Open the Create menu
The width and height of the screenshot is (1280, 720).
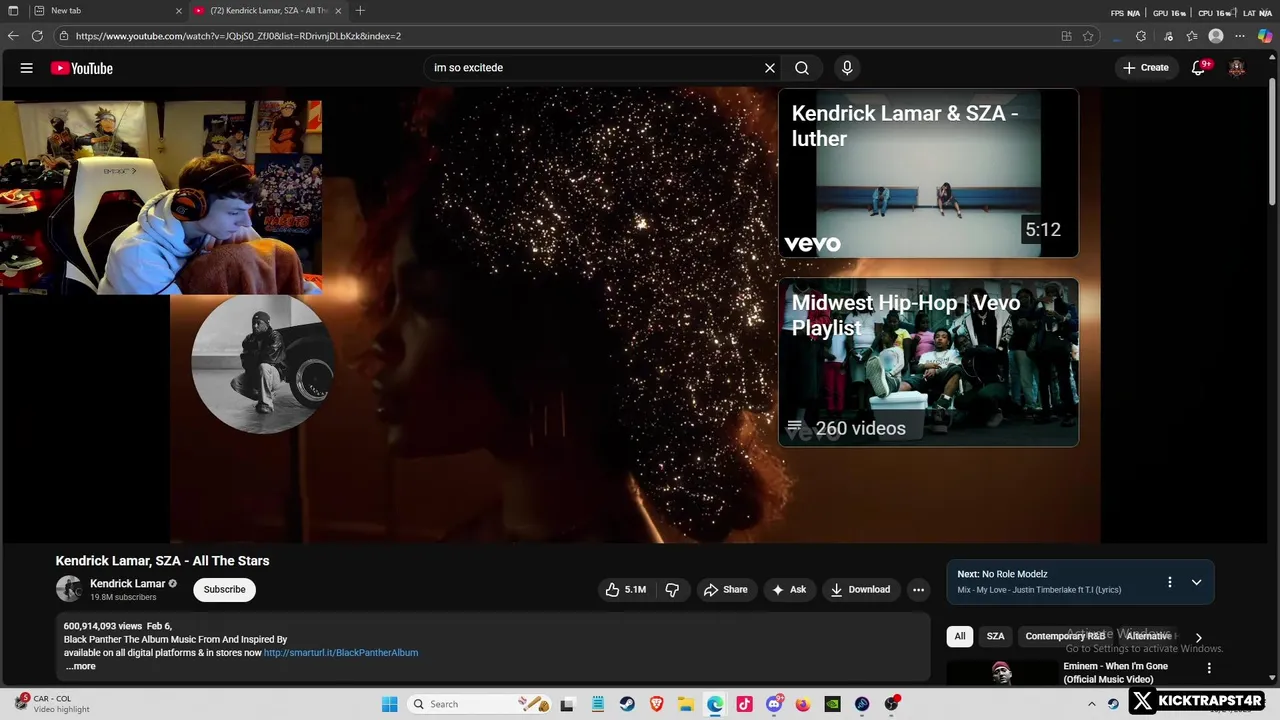click(x=1146, y=68)
